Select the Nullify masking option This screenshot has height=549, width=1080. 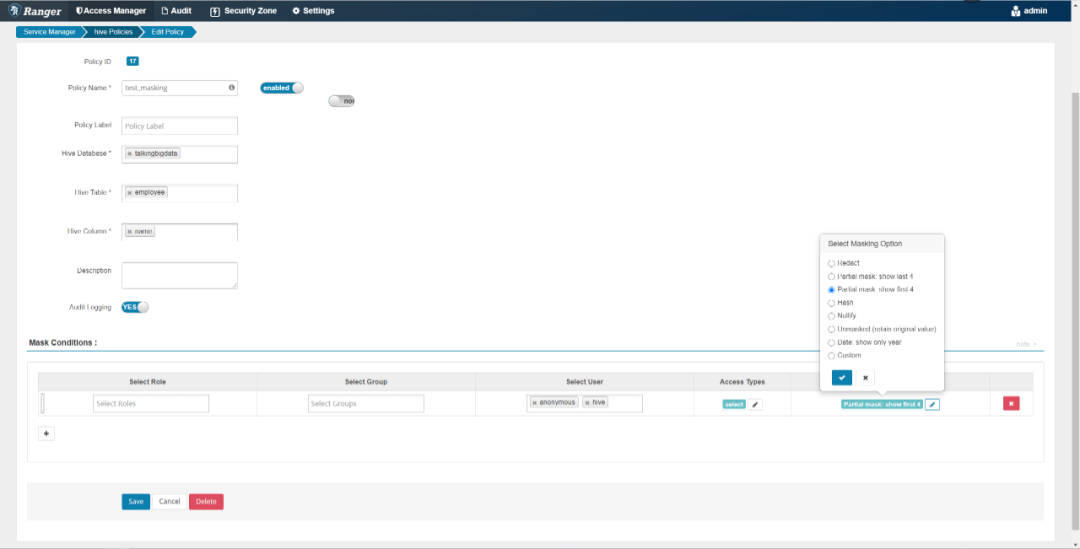831,315
